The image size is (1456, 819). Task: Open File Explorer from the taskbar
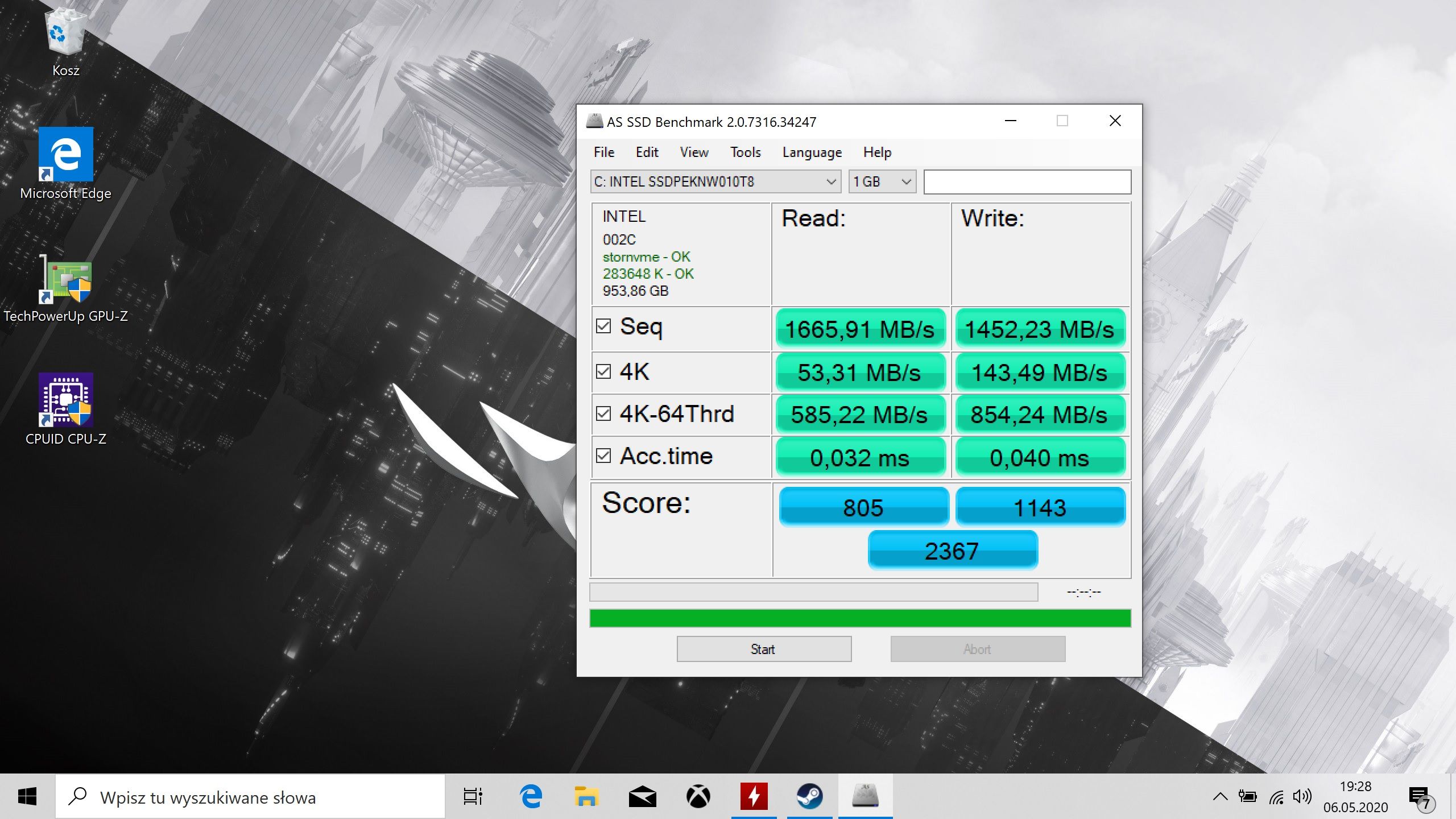(586, 796)
